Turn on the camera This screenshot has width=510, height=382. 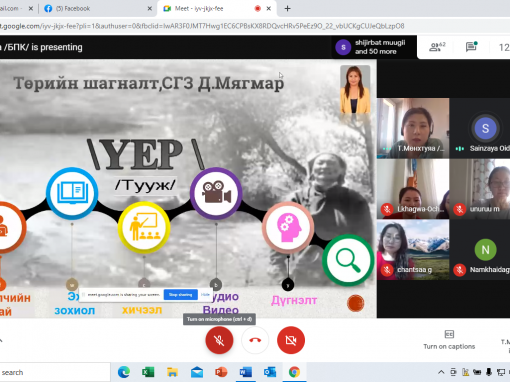[291, 340]
